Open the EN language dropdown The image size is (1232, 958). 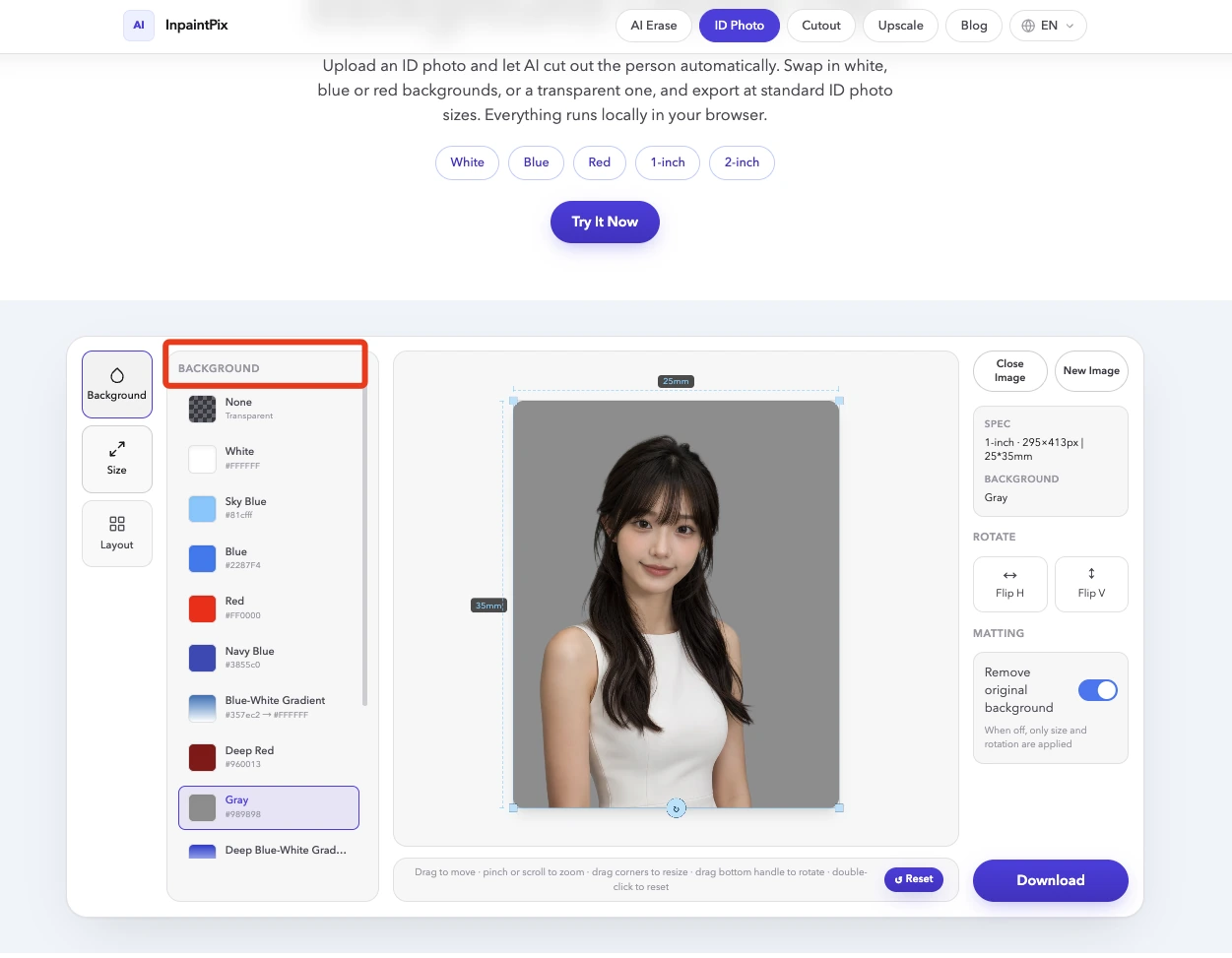pyautogui.click(x=1048, y=26)
